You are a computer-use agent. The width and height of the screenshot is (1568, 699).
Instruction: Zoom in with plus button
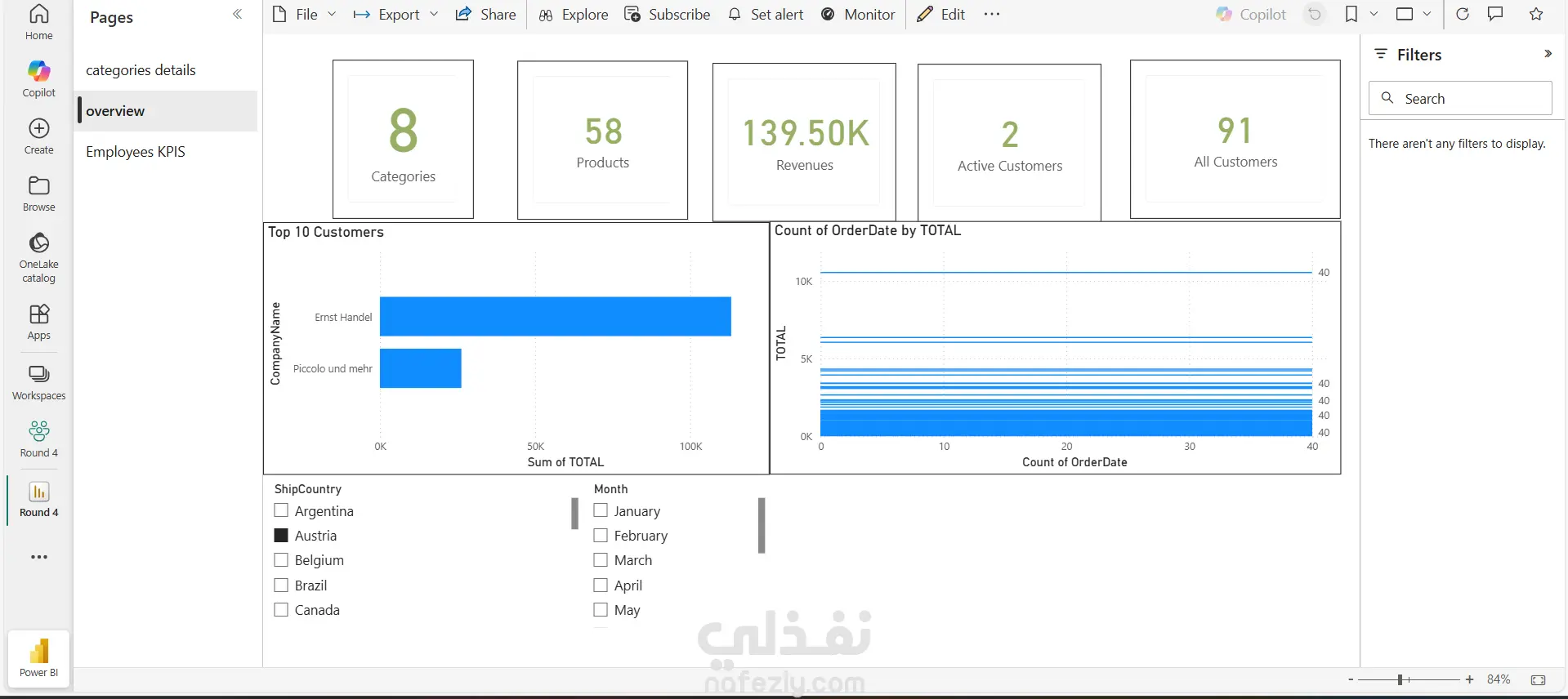click(1469, 679)
